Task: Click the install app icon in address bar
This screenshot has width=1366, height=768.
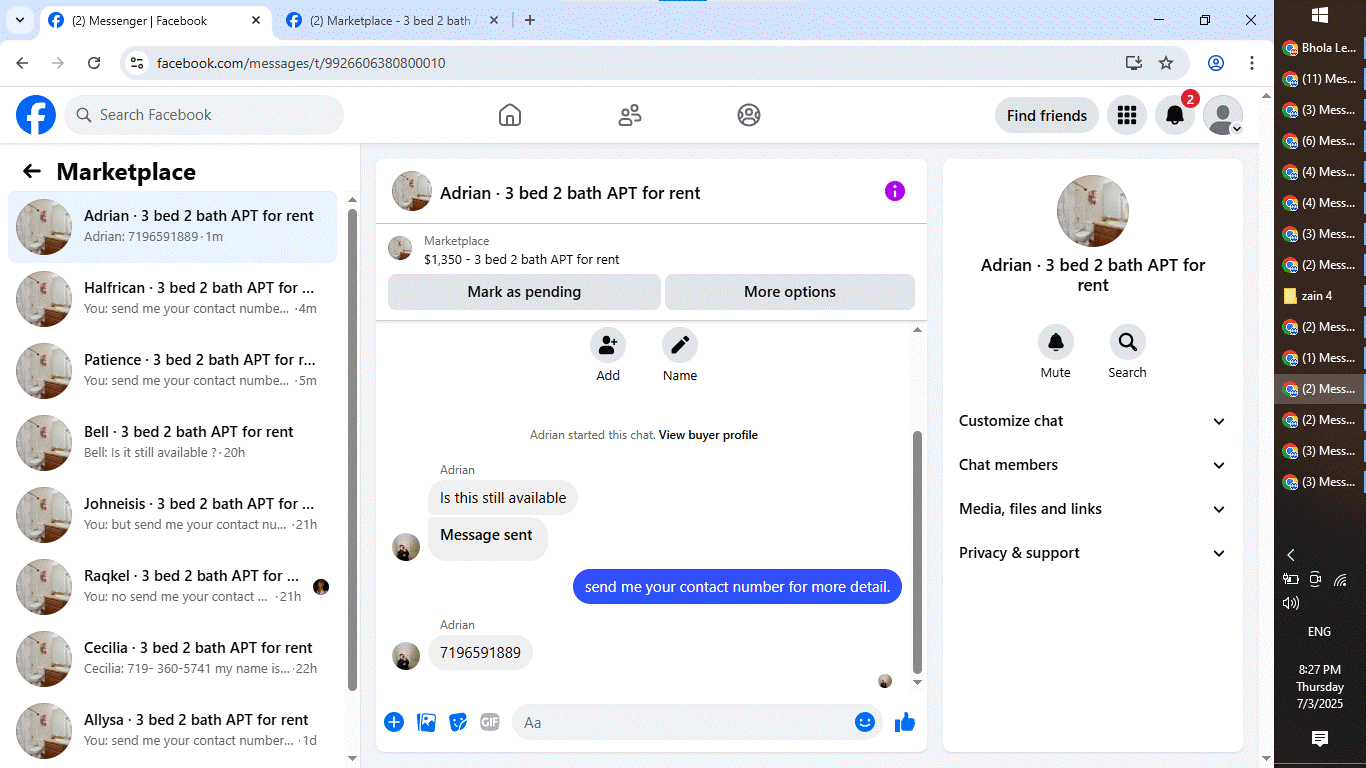Action: pos(1134,63)
